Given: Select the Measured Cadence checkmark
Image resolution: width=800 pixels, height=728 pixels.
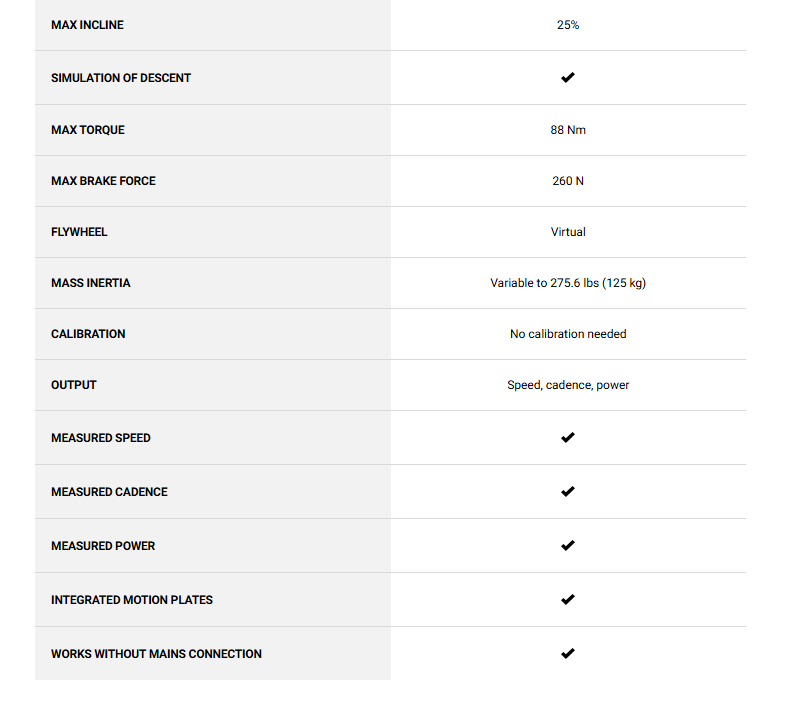Looking at the screenshot, I should (x=568, y=492).
